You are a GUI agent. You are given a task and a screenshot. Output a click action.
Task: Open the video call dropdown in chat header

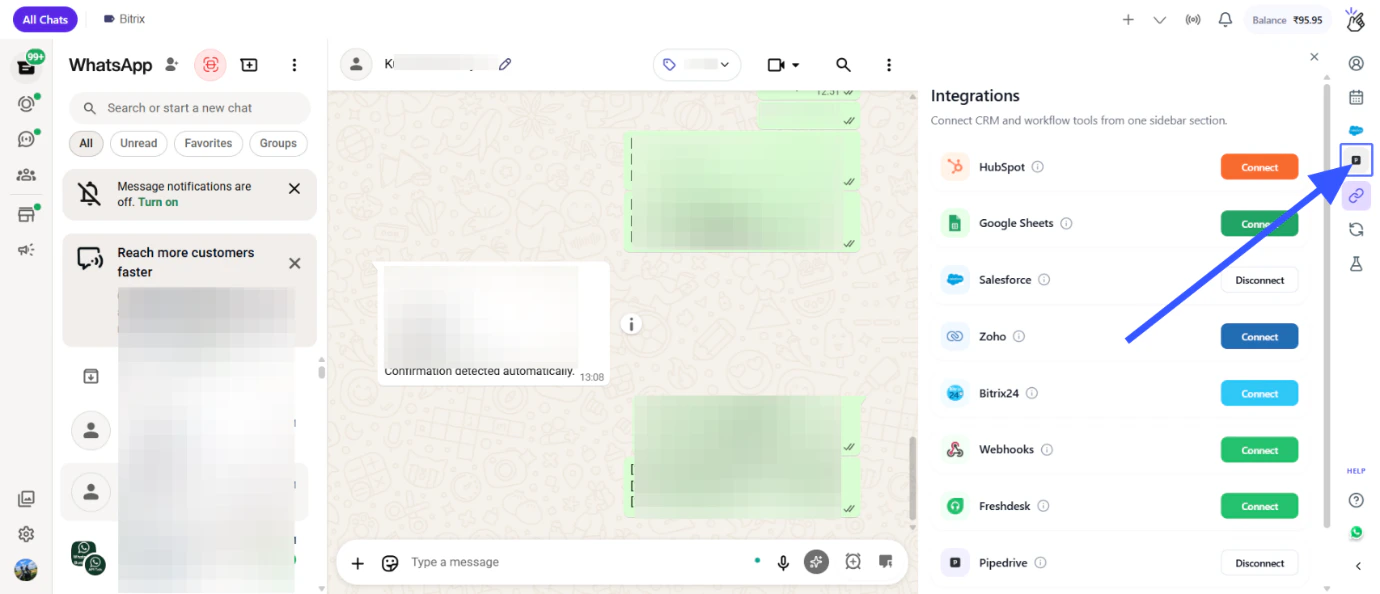coord(783,64)
